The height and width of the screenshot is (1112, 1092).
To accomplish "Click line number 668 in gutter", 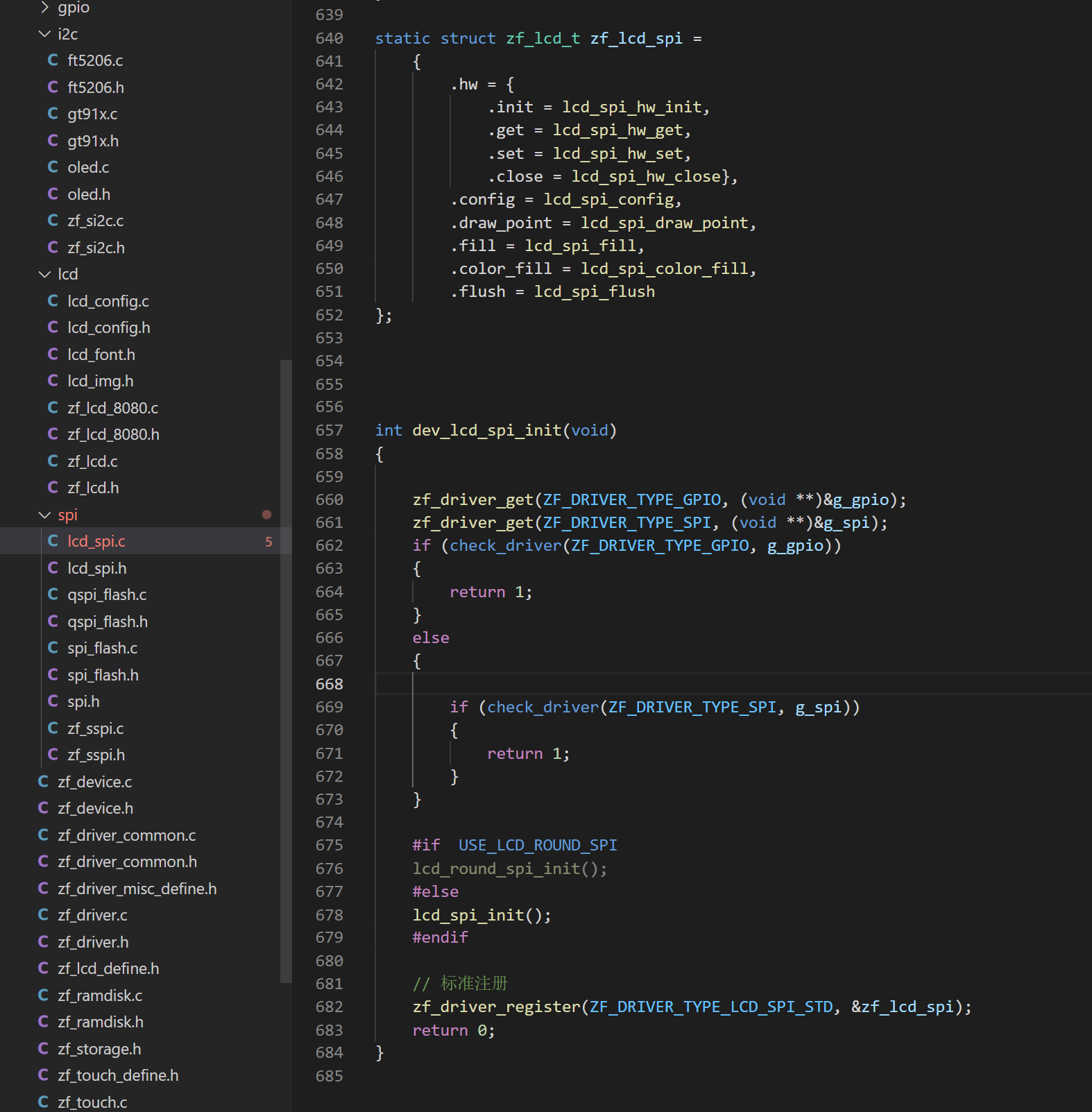I will point(330,684).
